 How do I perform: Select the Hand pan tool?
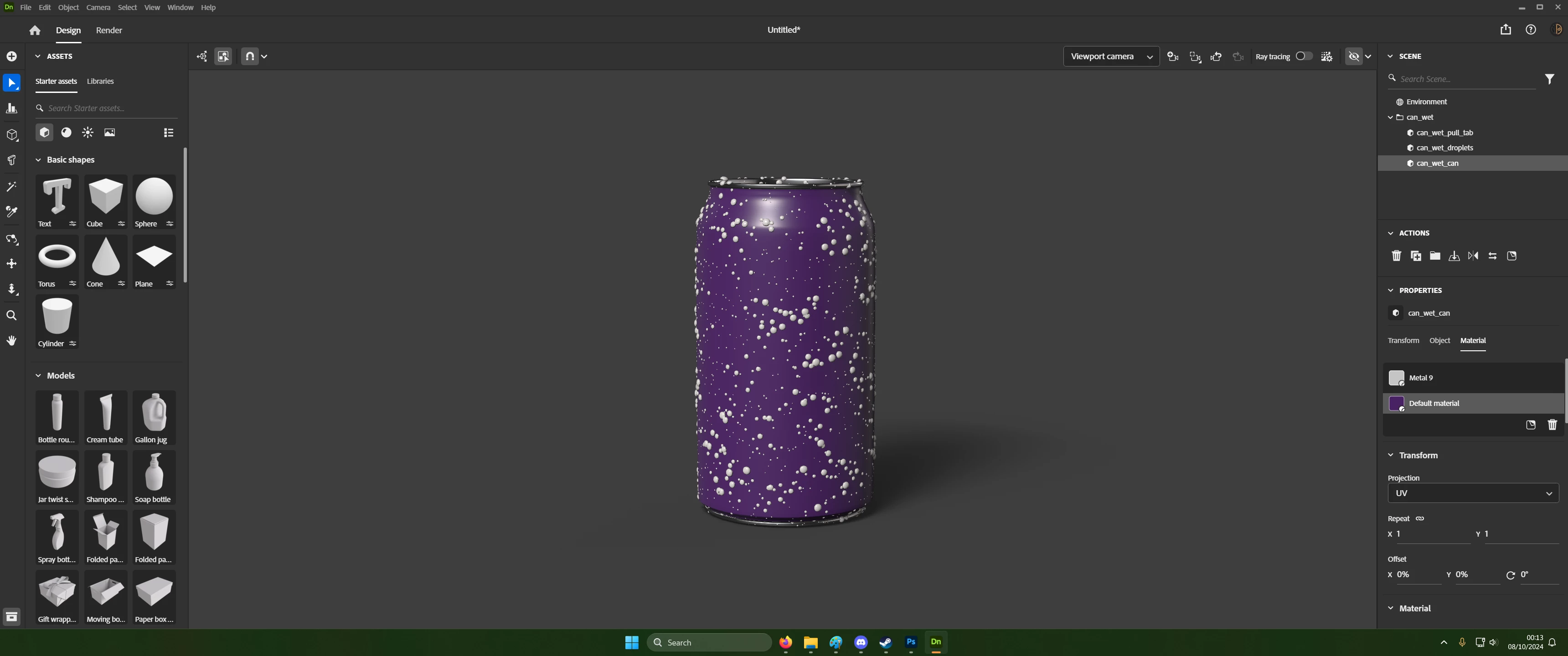click(11, 341)
